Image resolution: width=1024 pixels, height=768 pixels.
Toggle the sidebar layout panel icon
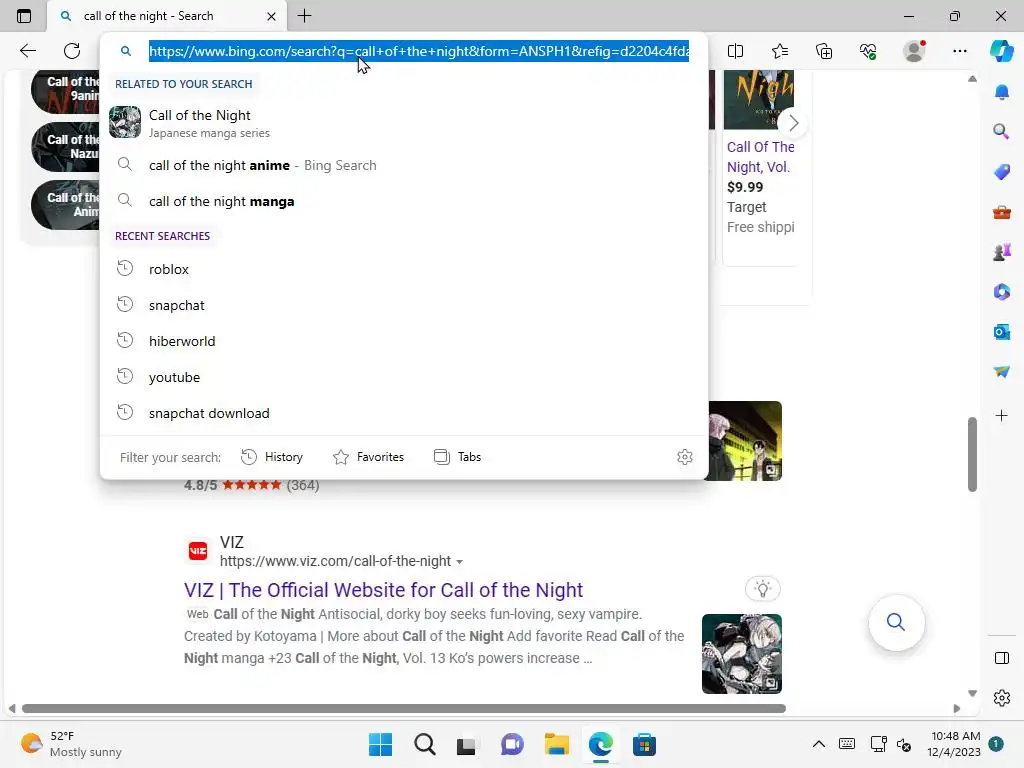pyautogui.click(x=1002, y=658)
